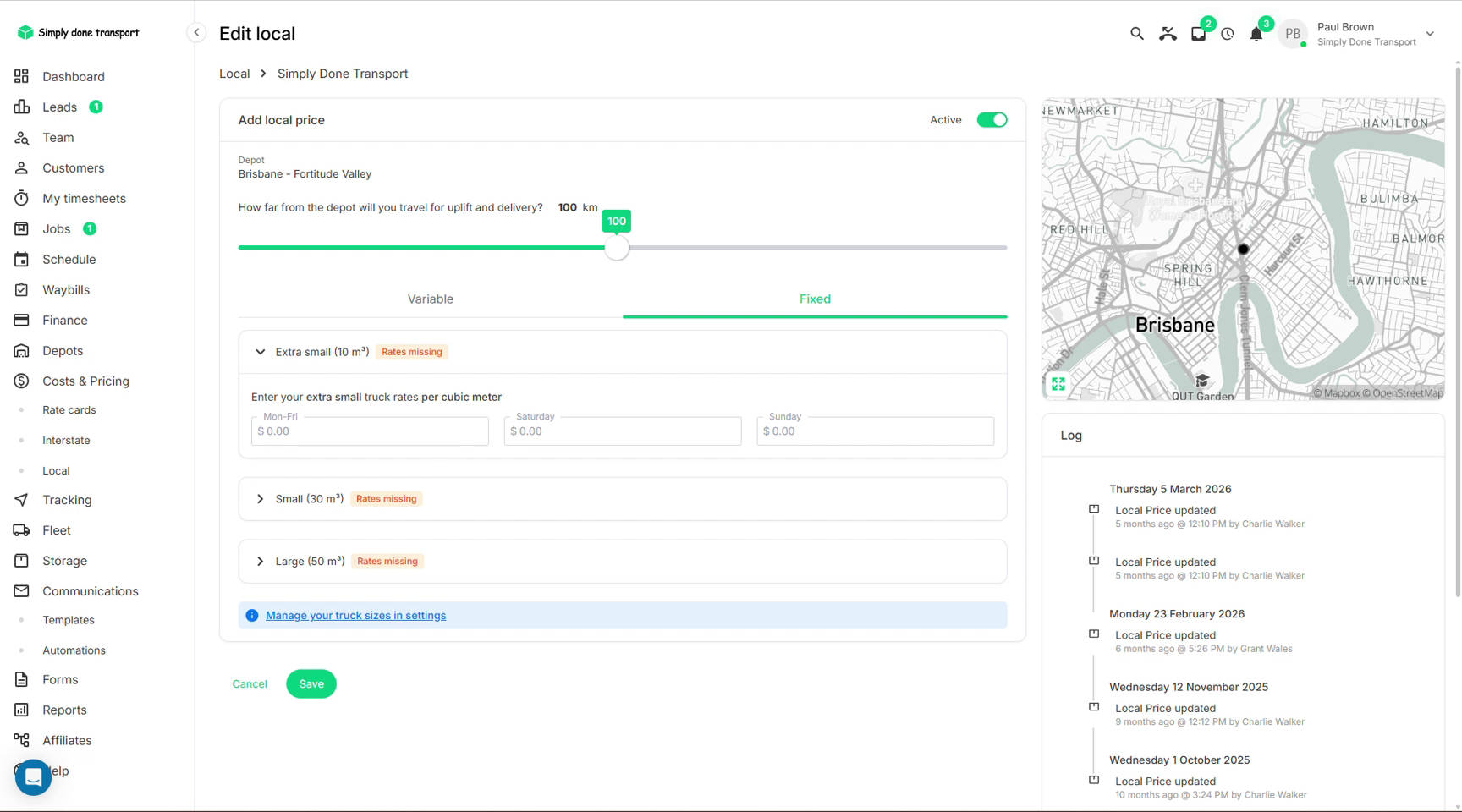Open the clock history icon in the header

tap(1228, 34)
